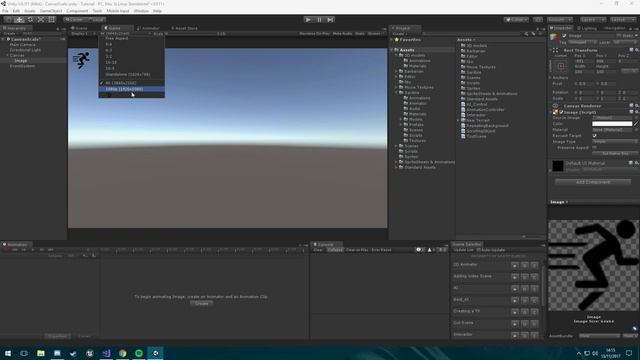Open the Display 1 dropdown

pyautogui.click(x=83, y=33)
